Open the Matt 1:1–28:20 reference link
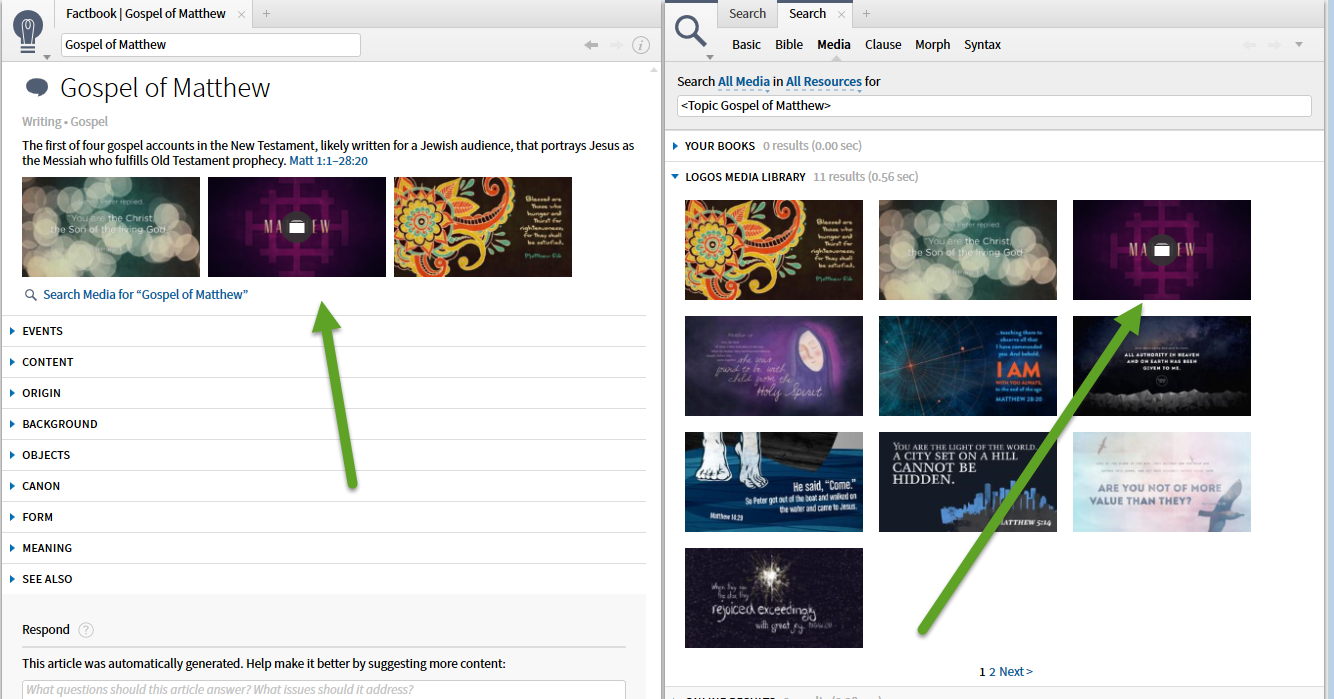This screenshot has width=1334, height=699. click(328, 161)
